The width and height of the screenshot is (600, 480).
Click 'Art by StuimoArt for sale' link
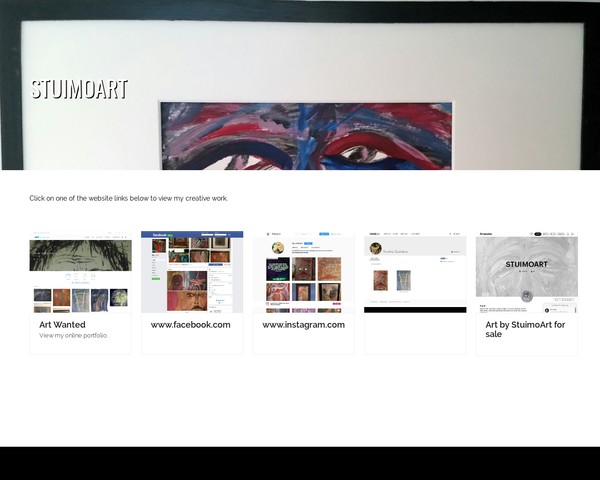click(x=525, y=329)
